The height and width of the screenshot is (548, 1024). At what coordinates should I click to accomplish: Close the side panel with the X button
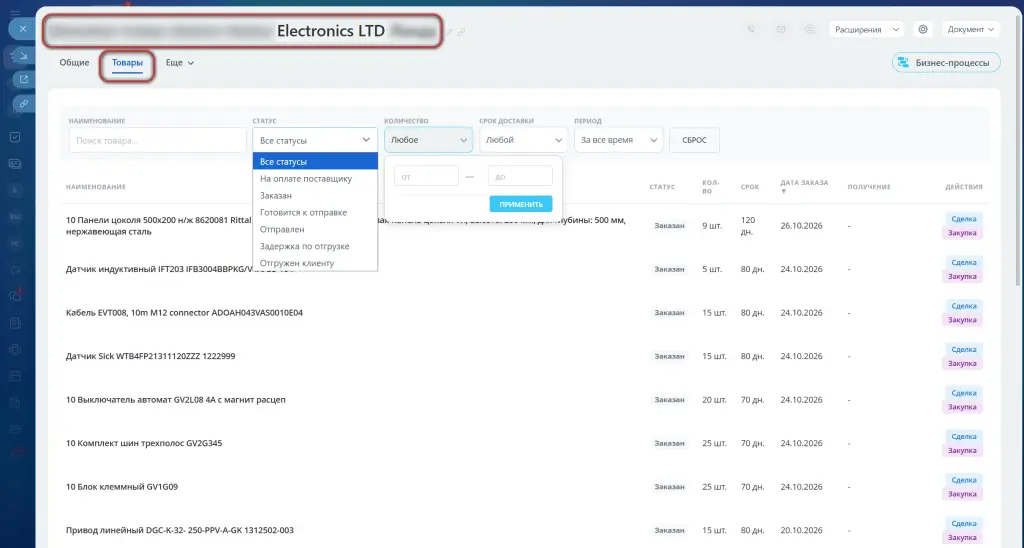click(x=22, y=29)
